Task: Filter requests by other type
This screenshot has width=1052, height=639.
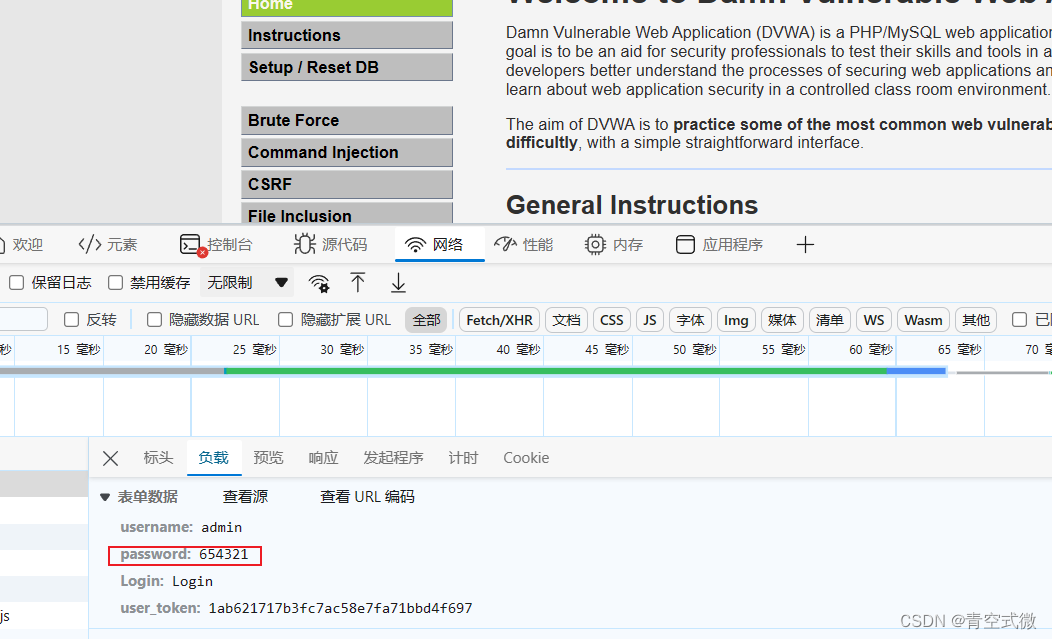Action: (x=976, y=320)
